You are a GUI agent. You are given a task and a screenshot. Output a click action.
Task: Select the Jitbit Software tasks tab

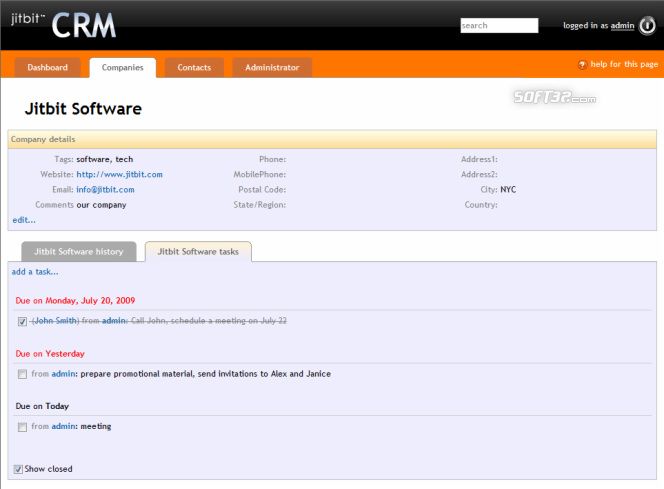198,252
